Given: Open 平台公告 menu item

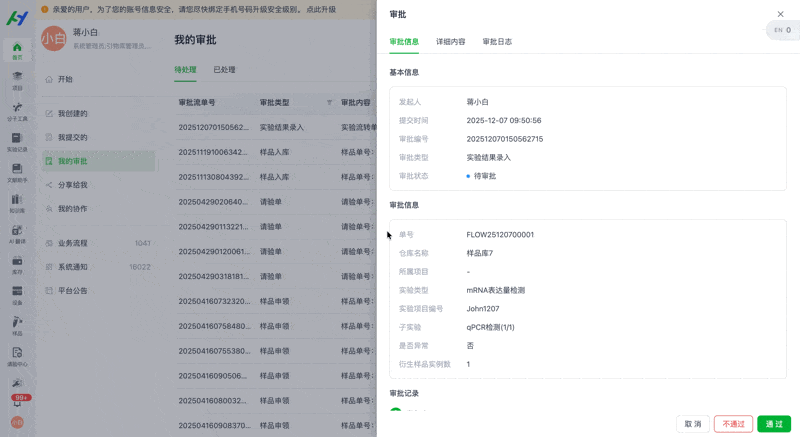Looking at the screenshot, I should [x=99, y=291].
